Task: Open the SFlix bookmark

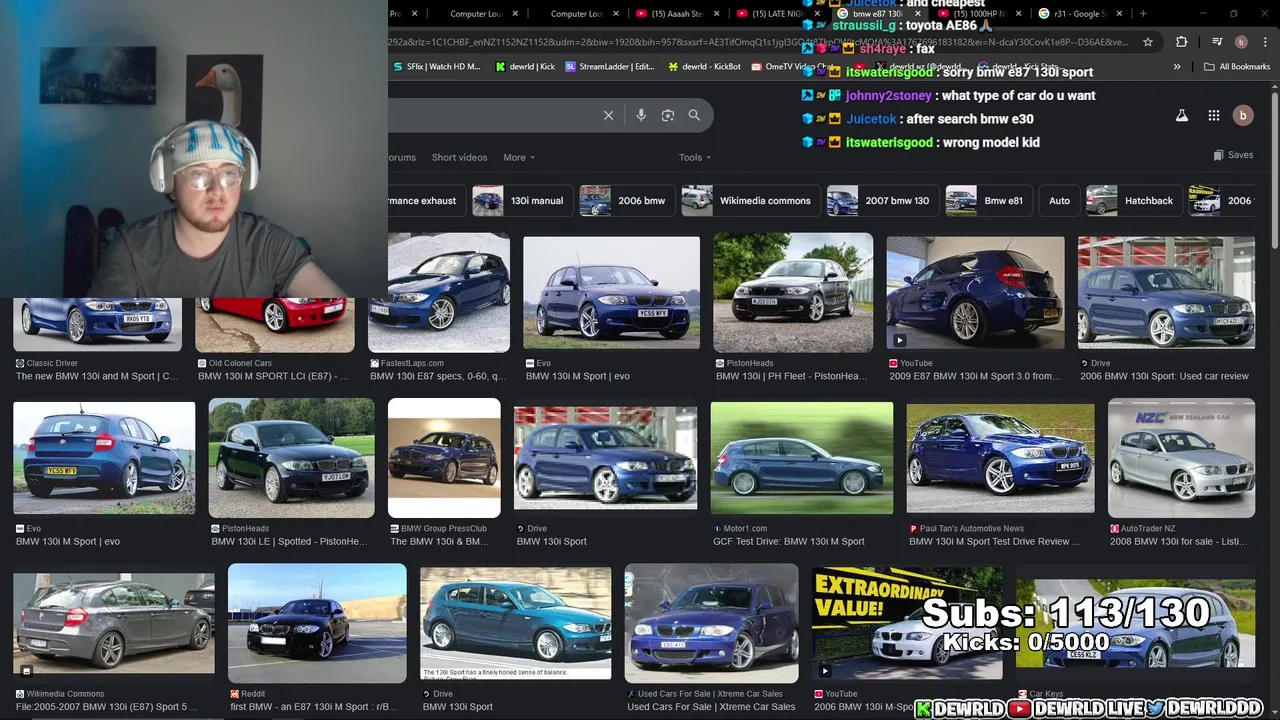Action: point(437,67)
